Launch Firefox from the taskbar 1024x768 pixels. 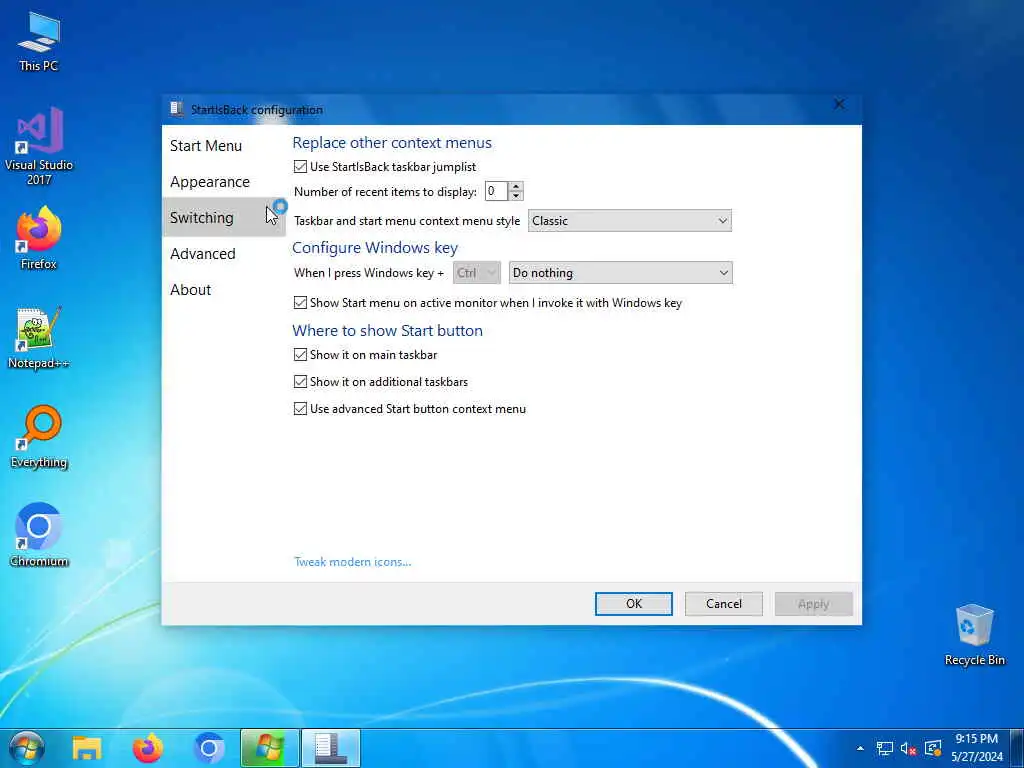pyautogui.click(x=148, y=748)
